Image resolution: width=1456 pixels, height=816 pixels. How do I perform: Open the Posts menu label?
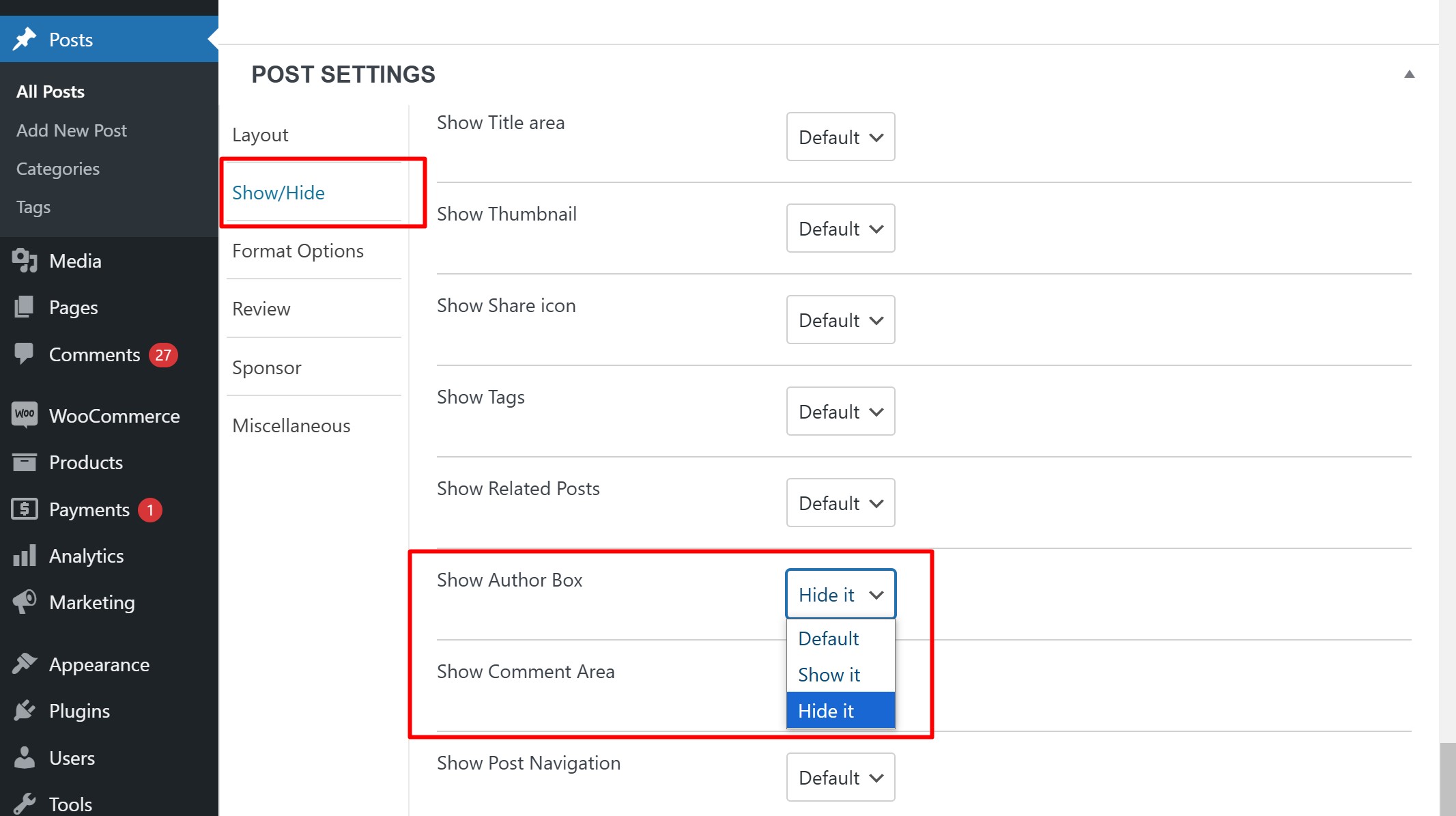[71, 40]
